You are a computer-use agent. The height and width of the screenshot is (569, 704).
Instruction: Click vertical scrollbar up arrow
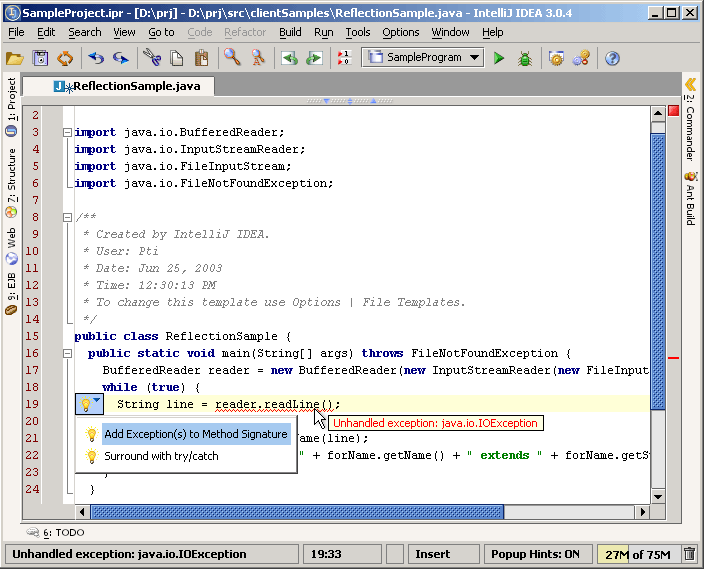(658, 114)
